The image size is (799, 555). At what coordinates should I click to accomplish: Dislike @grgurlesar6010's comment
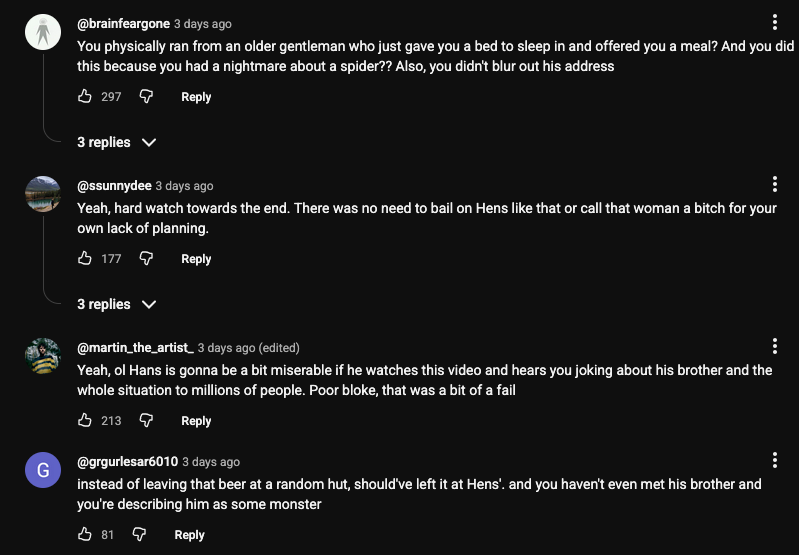tap(139, 535)
